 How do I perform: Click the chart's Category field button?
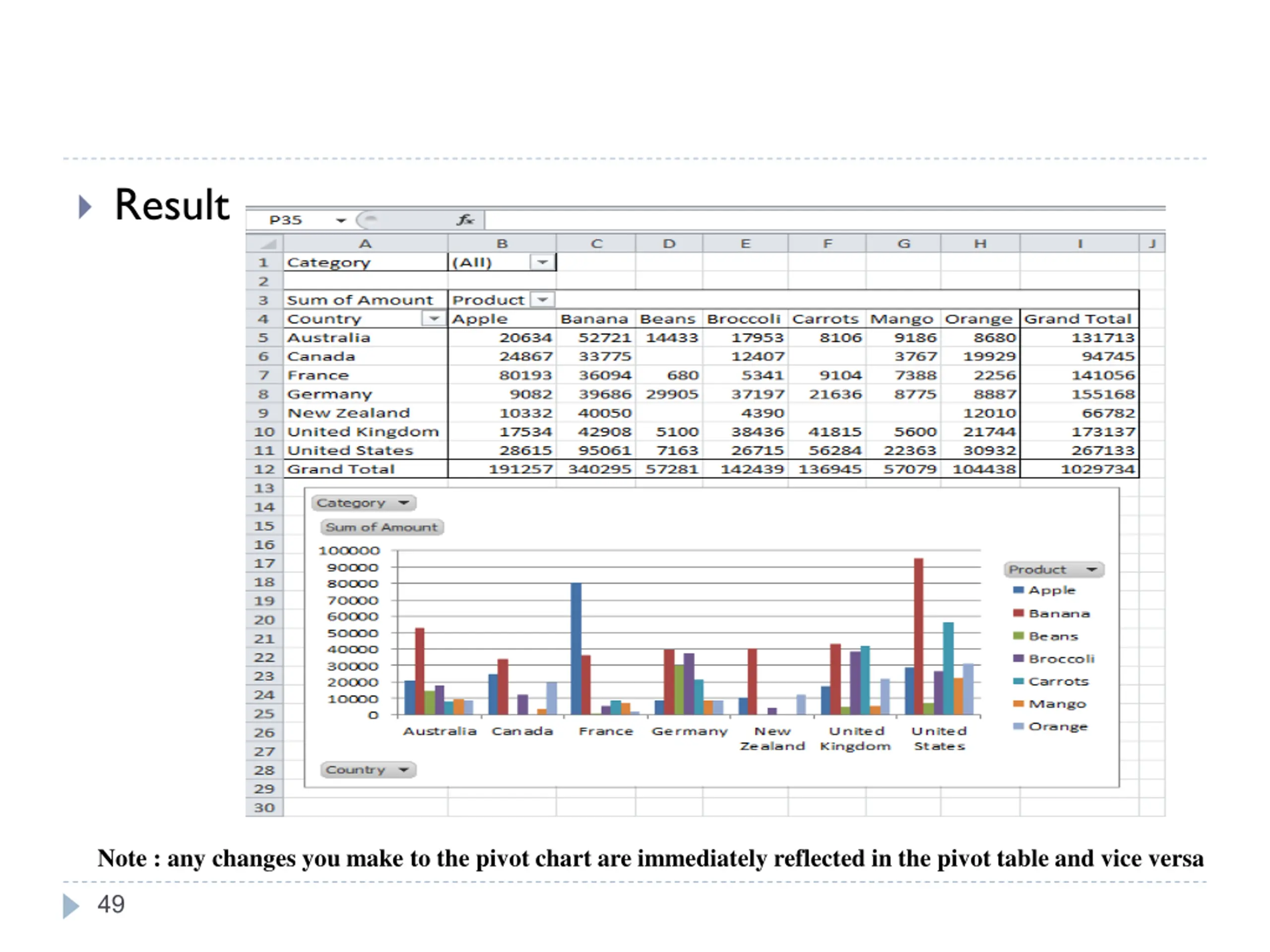[364, 503]
